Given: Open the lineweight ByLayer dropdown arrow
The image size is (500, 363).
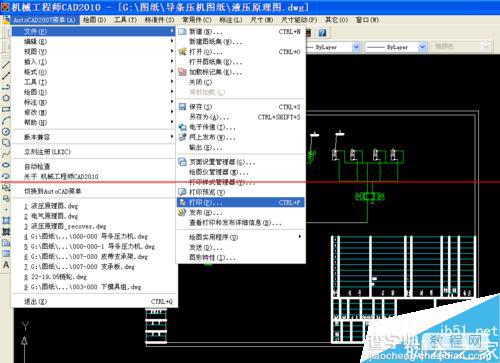Looking at the screenshot, I should 422,47.
